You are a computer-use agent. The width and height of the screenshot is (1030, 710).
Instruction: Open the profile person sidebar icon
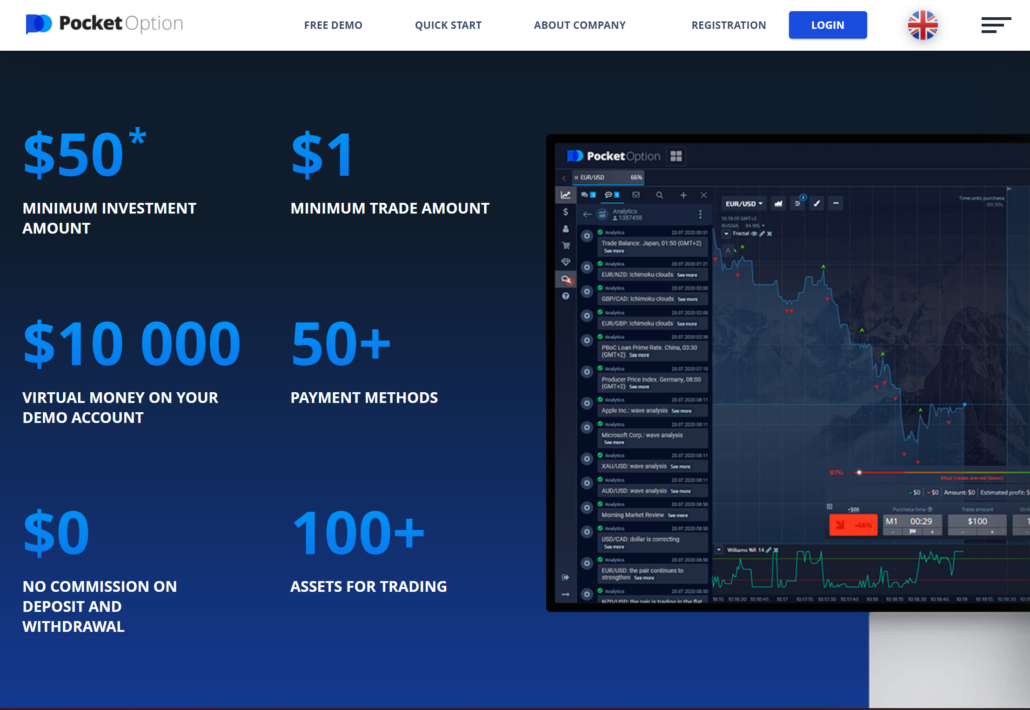tap(566, 229)
